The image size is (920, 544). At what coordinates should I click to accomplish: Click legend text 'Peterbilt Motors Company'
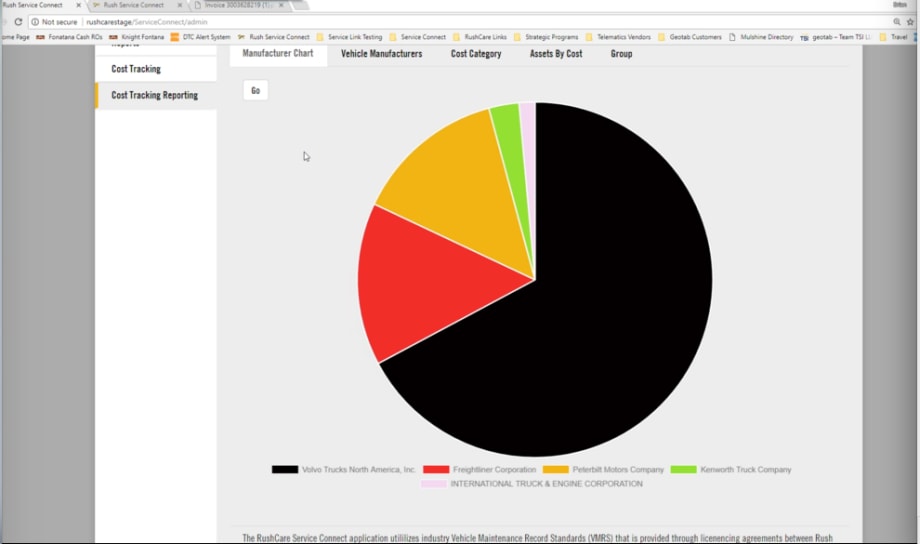(618, 469)
